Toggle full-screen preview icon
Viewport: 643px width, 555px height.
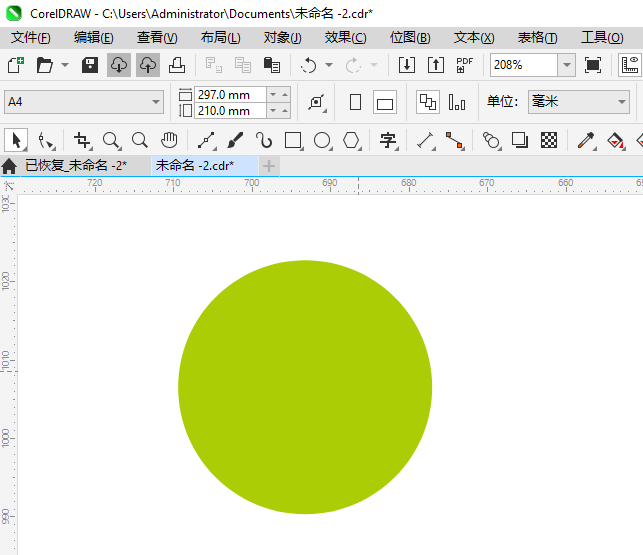click(x=593, y=65)
